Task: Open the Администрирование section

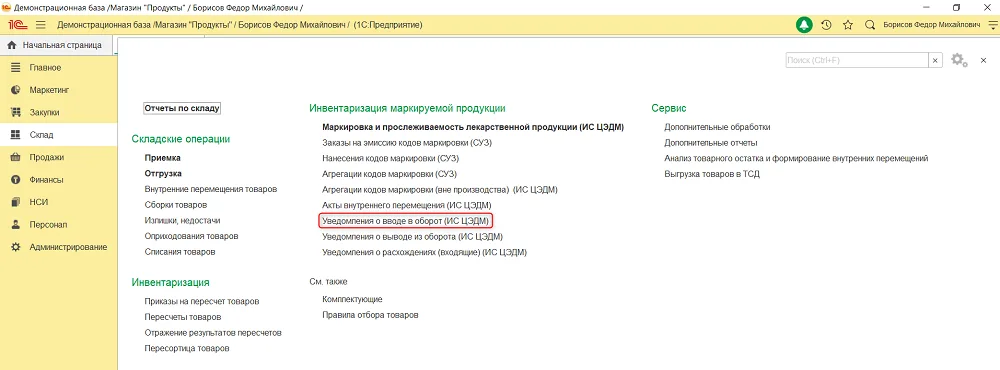Action: pos(59,247)
